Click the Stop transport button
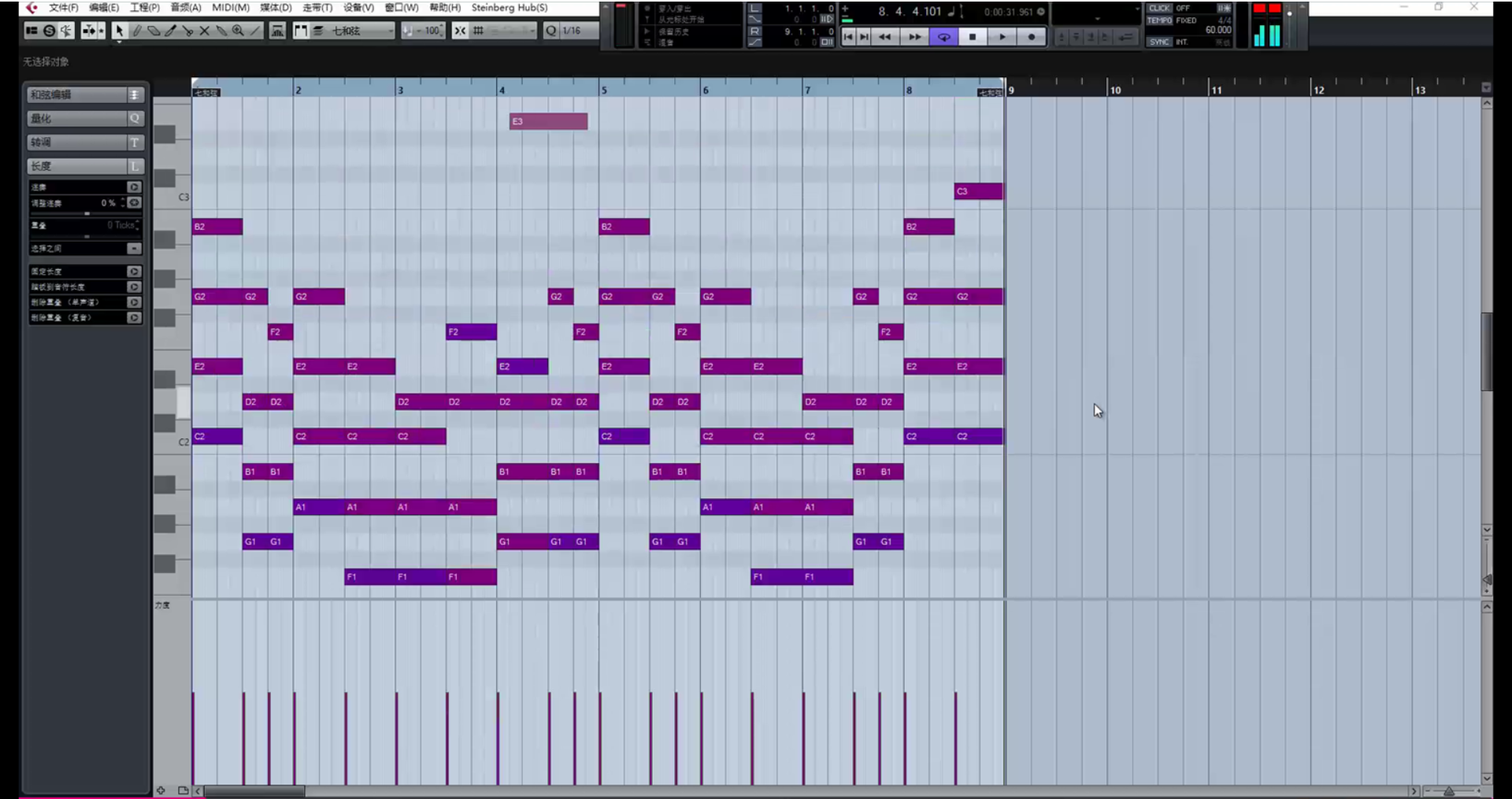This screenshot has width=1512, height=799. [973, 37]
